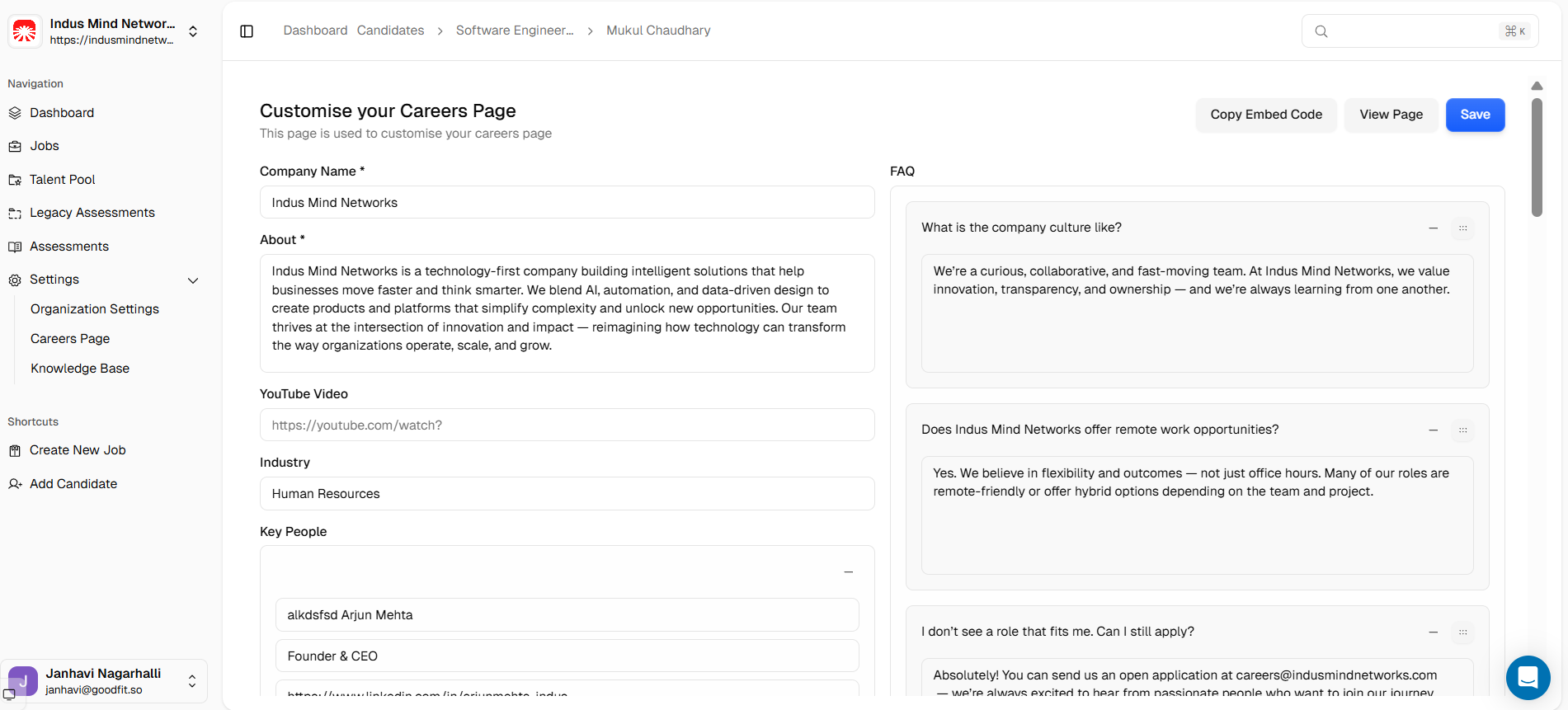Collapse the remote work FAQ item
Screen dimensions: 1568x710
[1434, 430]
